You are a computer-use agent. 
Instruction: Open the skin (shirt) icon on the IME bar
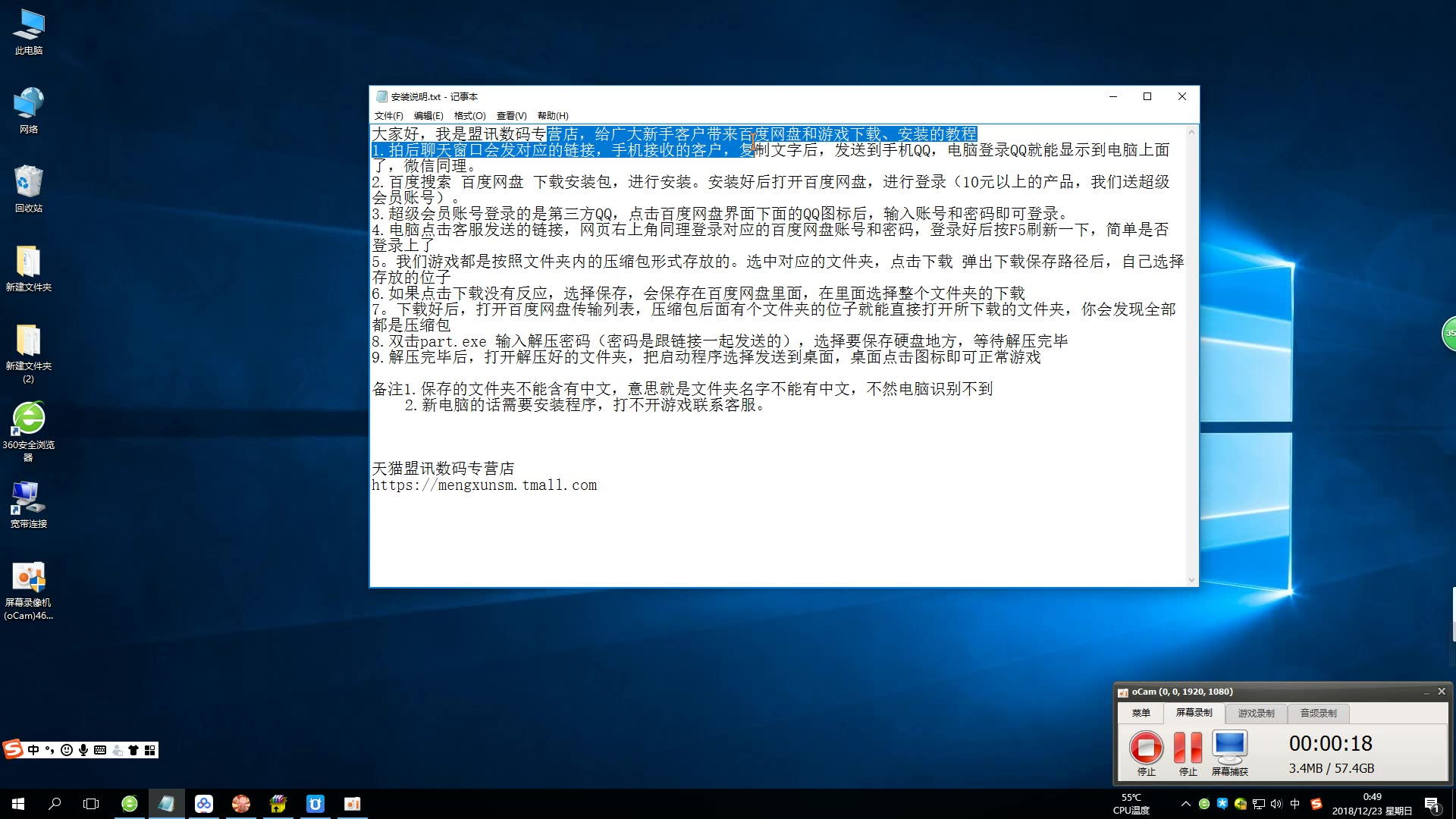(133, 750)
